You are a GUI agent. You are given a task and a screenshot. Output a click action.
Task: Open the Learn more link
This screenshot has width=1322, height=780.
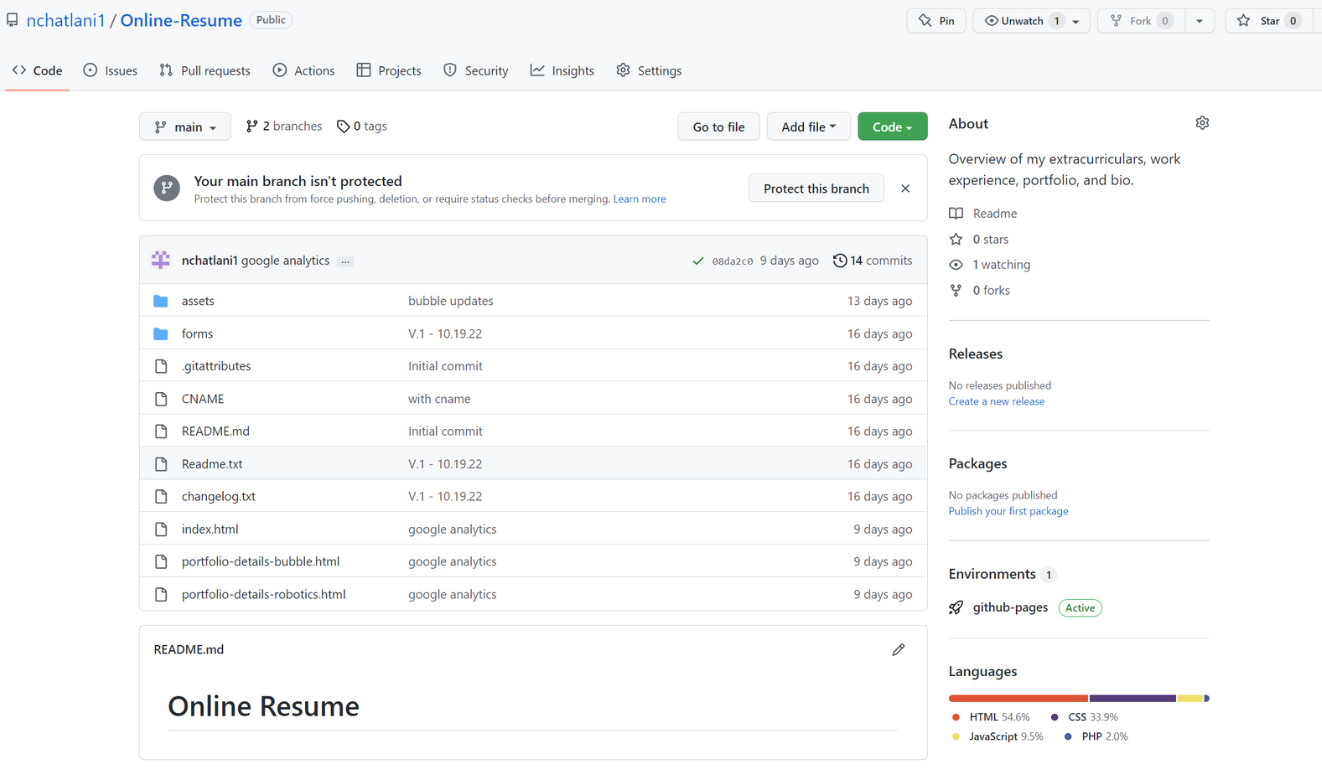(640, 200)
